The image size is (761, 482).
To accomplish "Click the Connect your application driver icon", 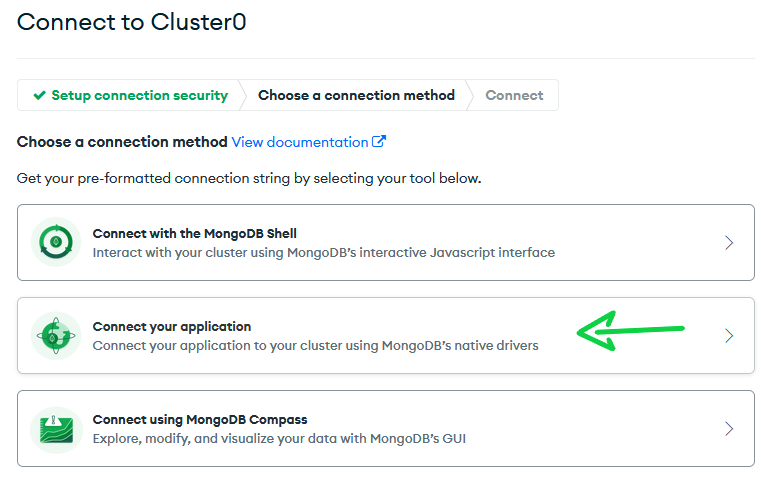I will tap(56, 335).
